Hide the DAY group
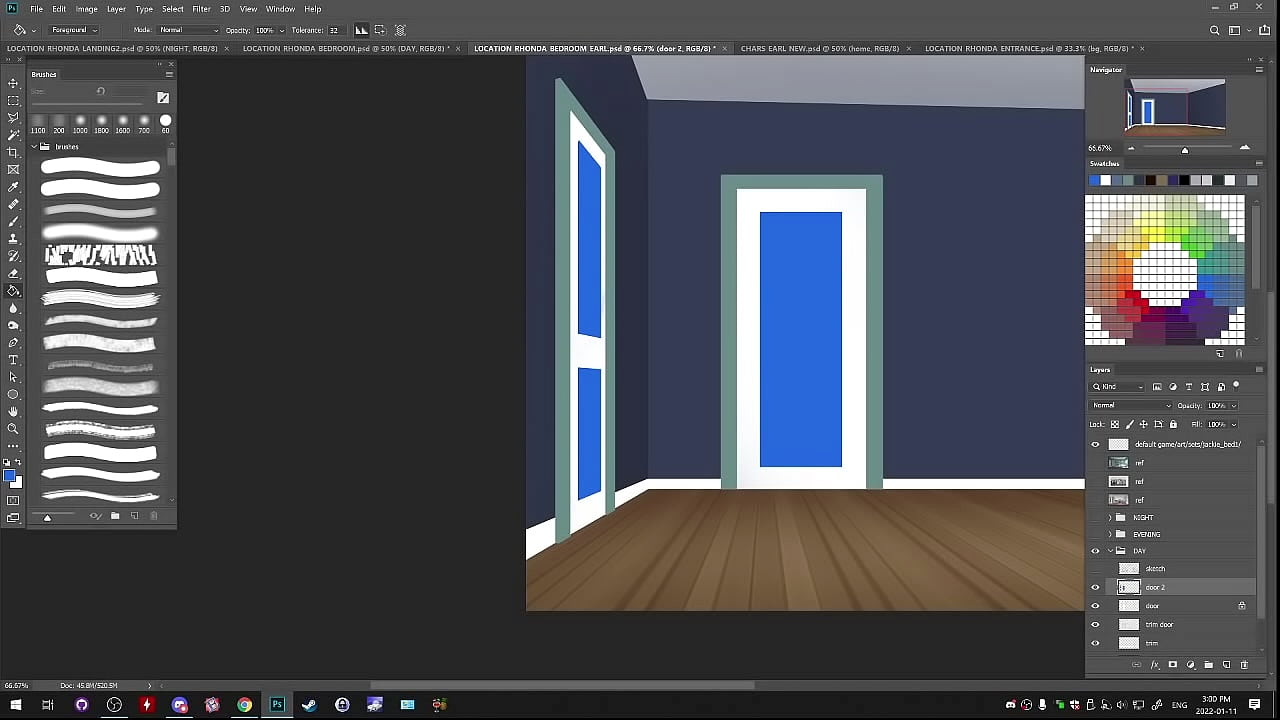 click(x=1095, y=551)
